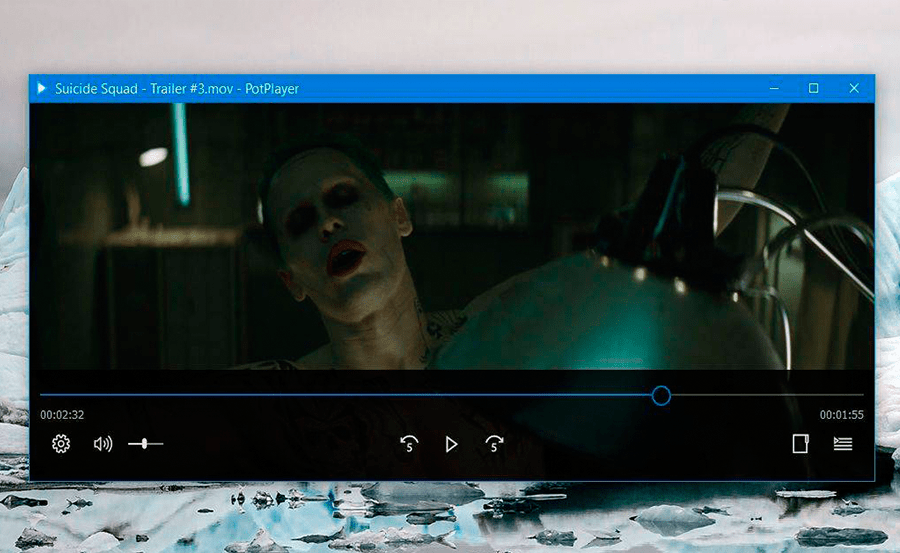Viewport: 900px width, 553px height.
Task: Maximize the PotPlayer window
Action: click(x=814, y=88)
